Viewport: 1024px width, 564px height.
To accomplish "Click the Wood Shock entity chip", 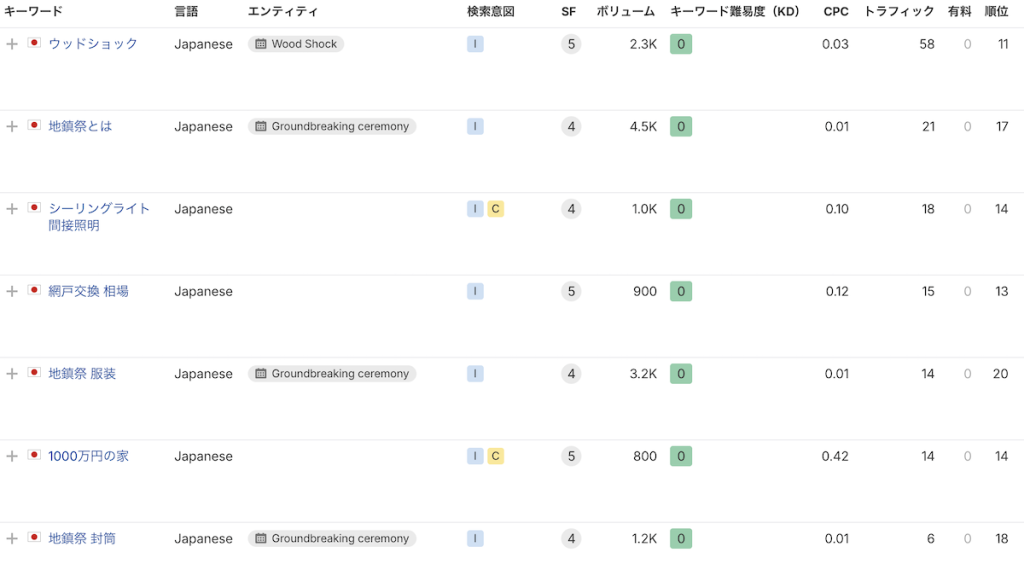I will pos(296,44).
